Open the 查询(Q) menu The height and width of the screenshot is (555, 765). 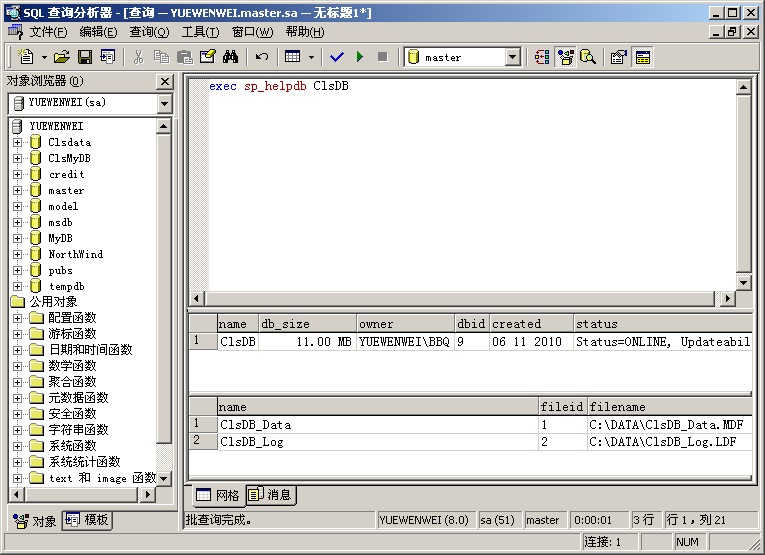point(149,32)
